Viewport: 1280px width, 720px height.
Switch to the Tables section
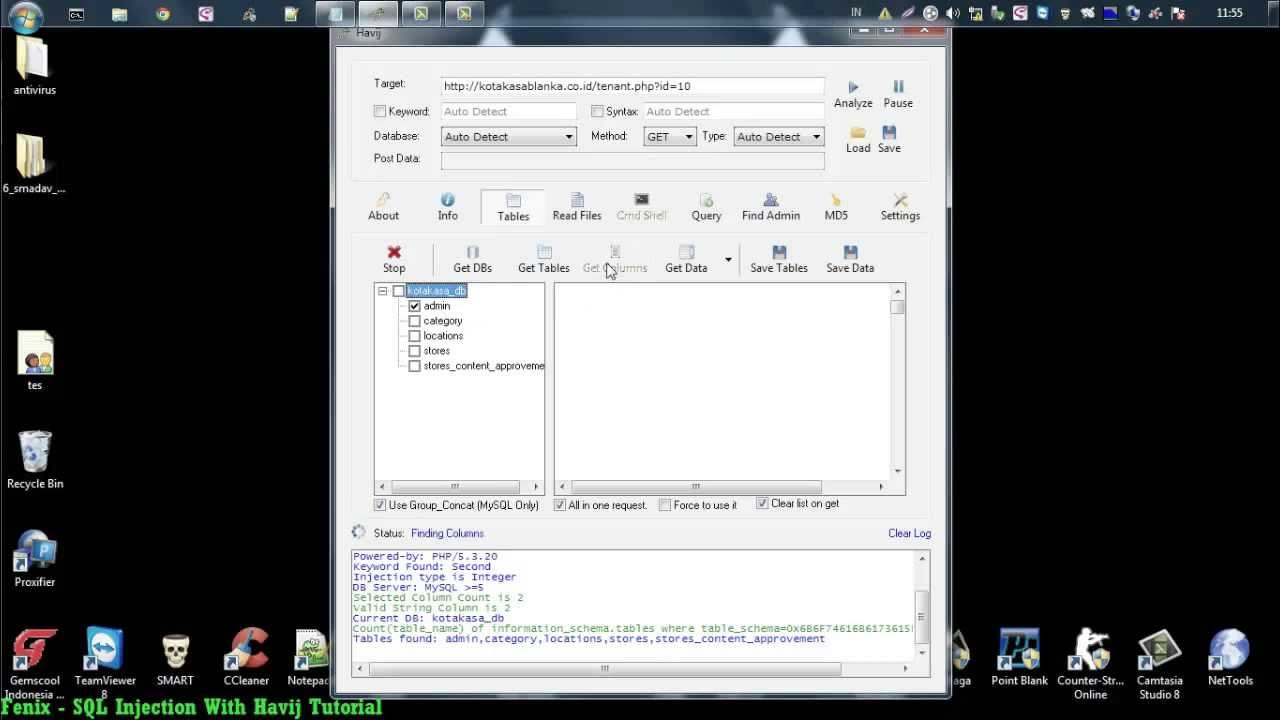pos(513,208)
